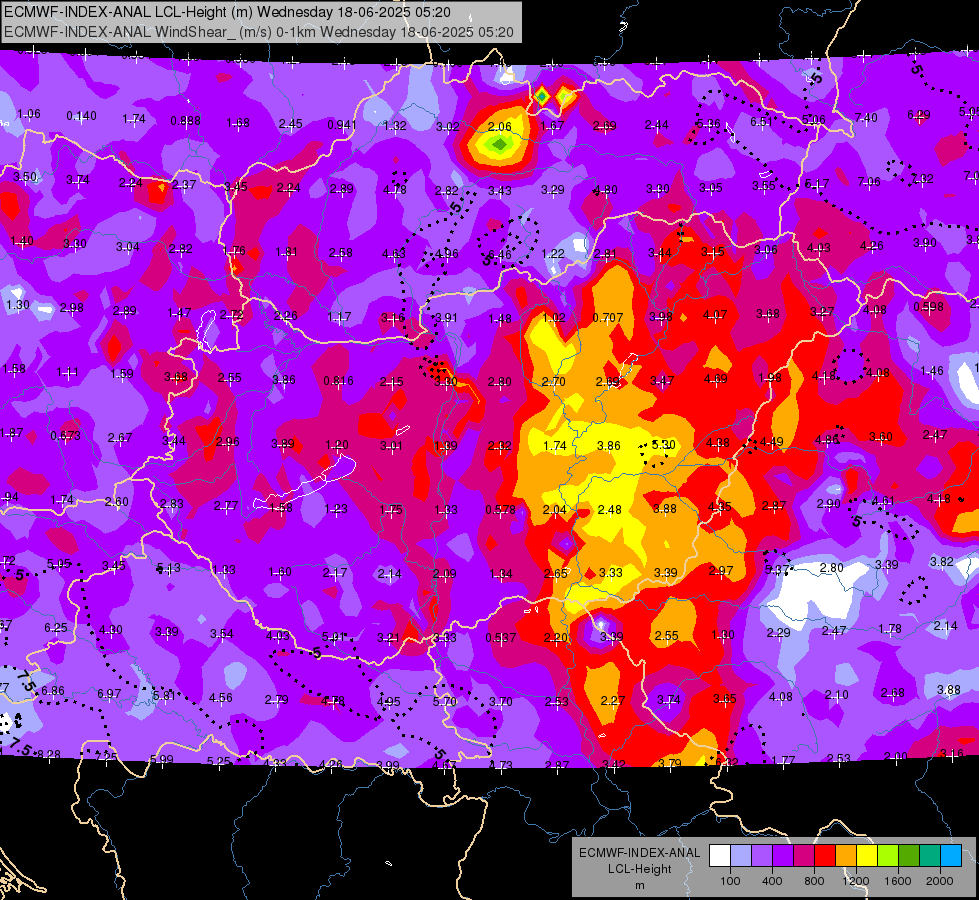Click the wind shear value 0.140
The image size is (979, 900).
81,116
